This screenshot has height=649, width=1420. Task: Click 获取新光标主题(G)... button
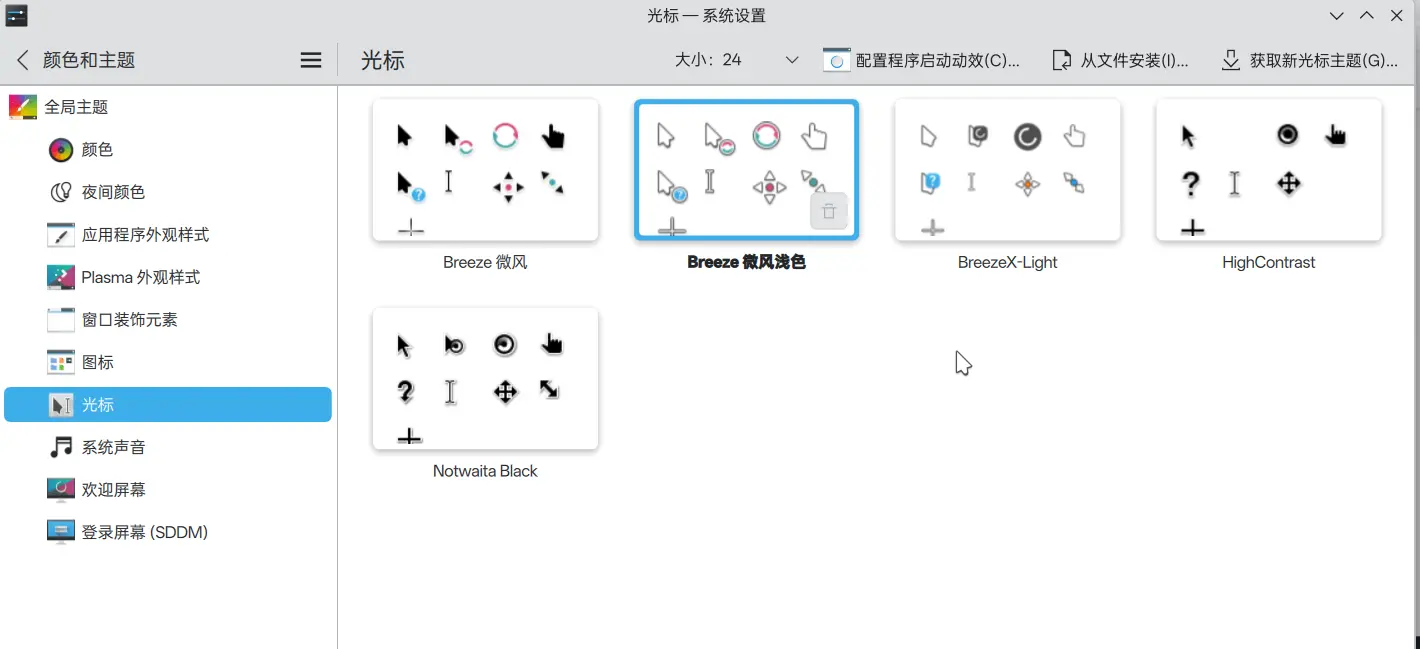(1310, 60)
